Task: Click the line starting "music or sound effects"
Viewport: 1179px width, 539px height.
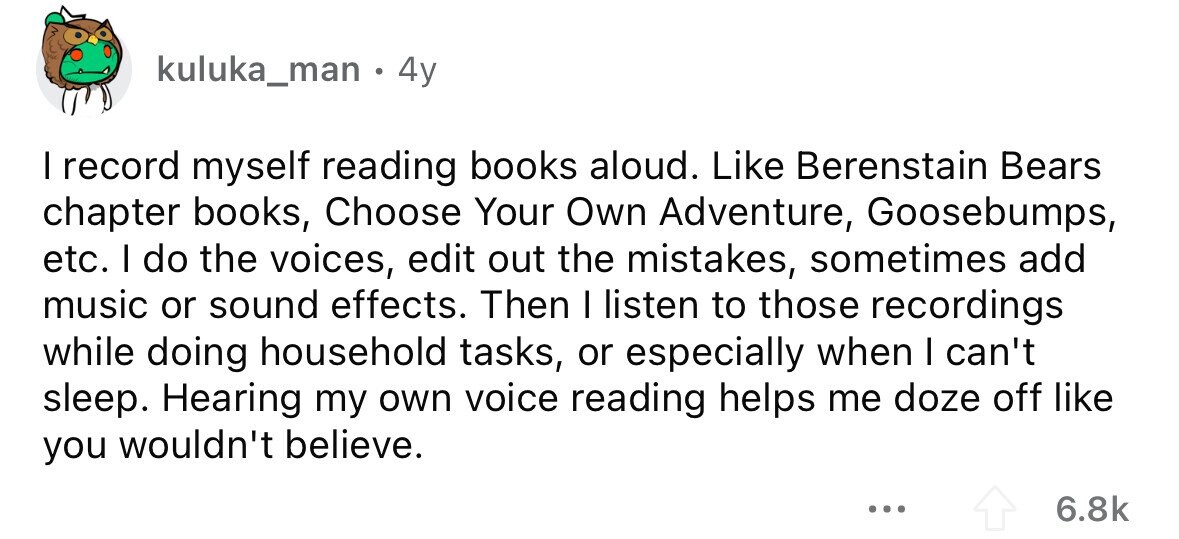Action: pos(553,306)
